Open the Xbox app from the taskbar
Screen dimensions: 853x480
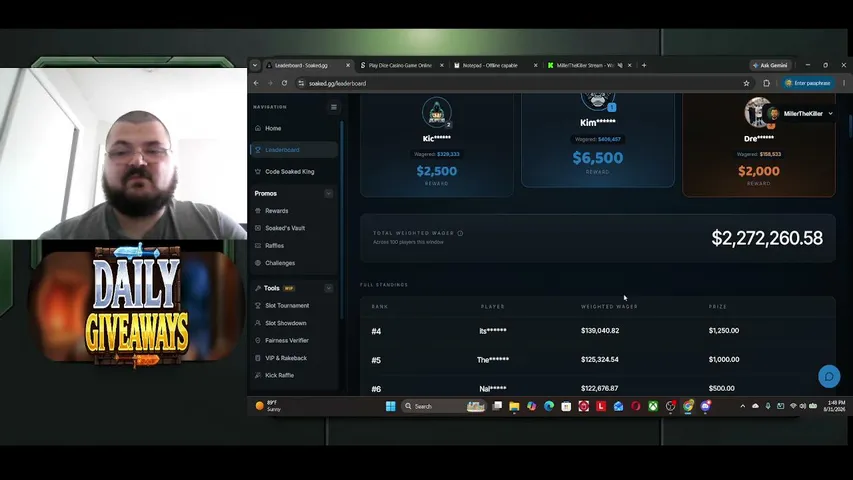click(x=653, y=407)
